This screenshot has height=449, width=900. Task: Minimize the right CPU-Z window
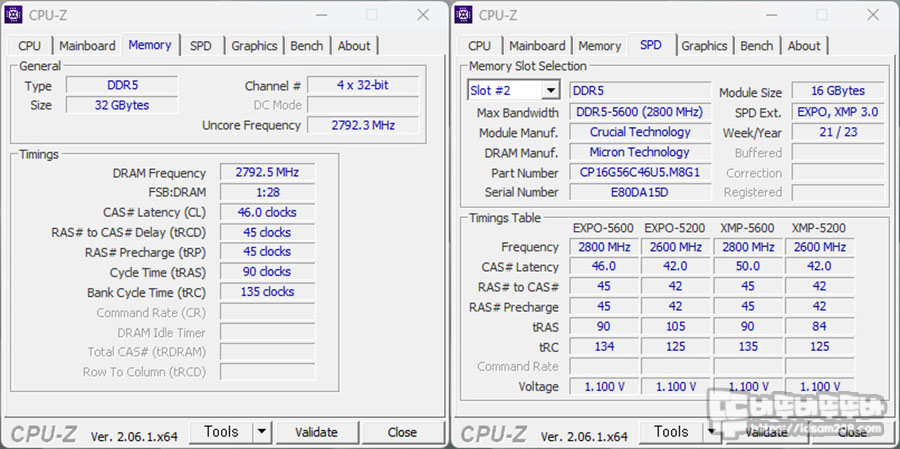click(x=771, y=15)
